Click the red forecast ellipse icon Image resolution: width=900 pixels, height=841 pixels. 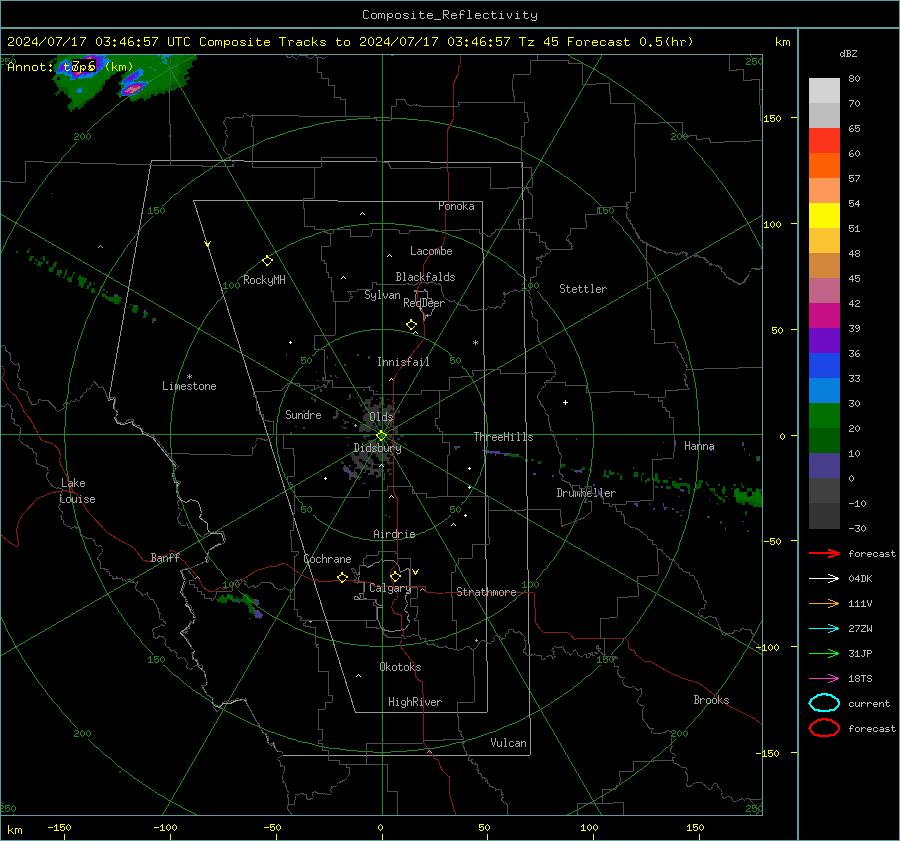[x=824, y=728]
